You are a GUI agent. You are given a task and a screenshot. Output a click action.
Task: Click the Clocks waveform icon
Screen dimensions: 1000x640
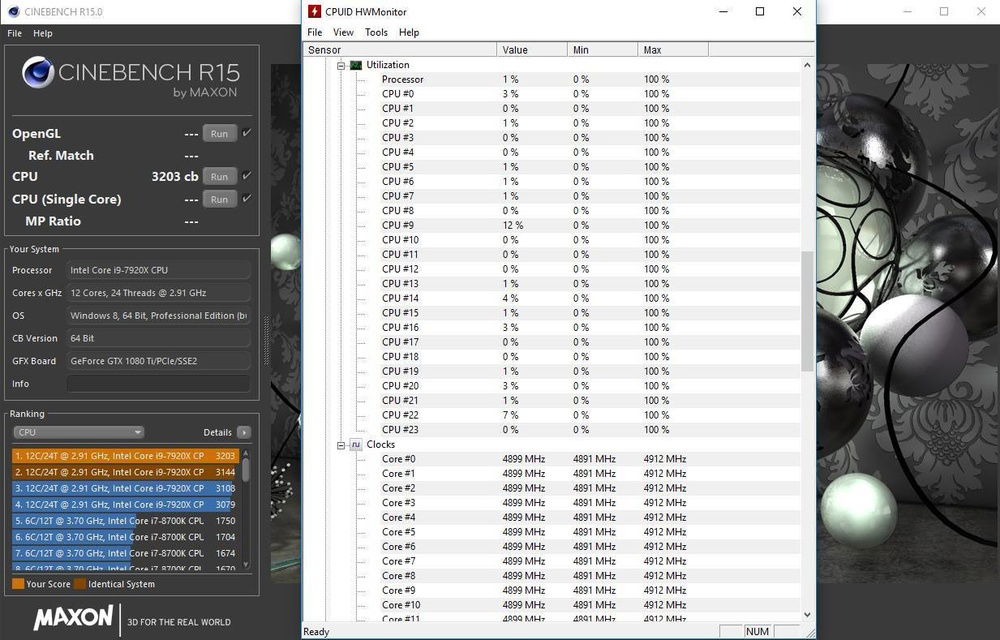point(355,444)
